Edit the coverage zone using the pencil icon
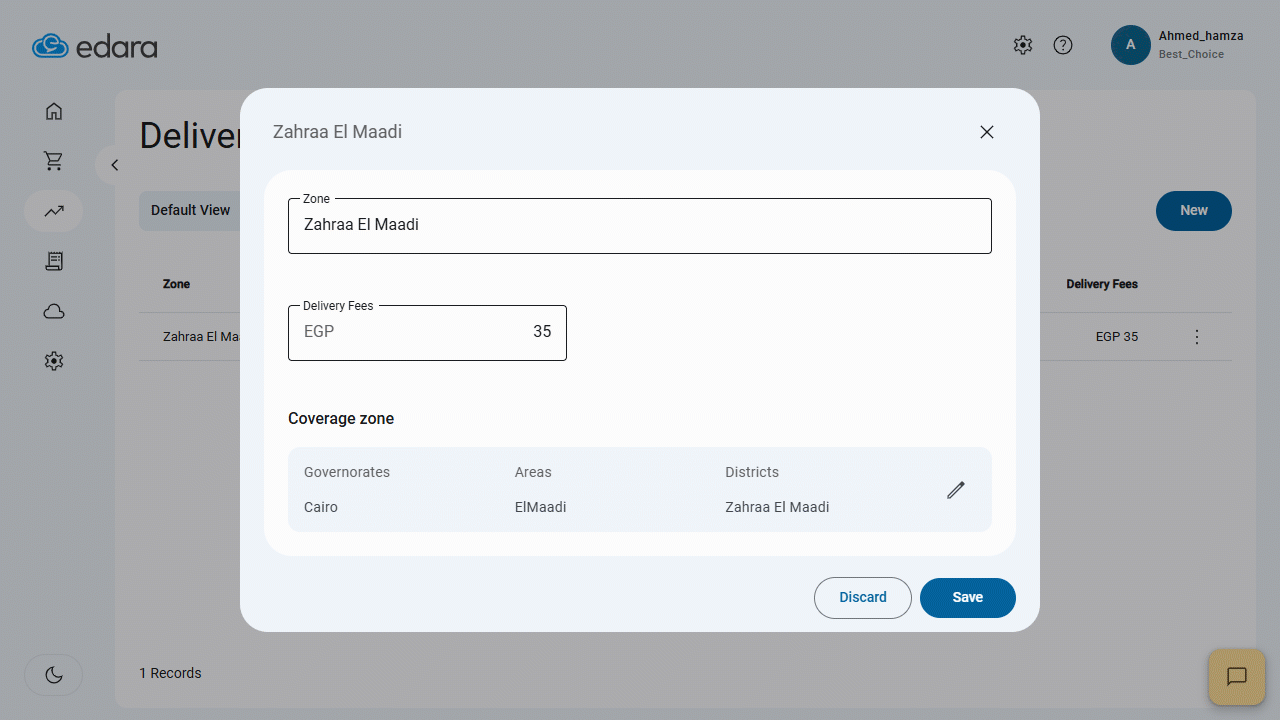 tap(955, 490)
